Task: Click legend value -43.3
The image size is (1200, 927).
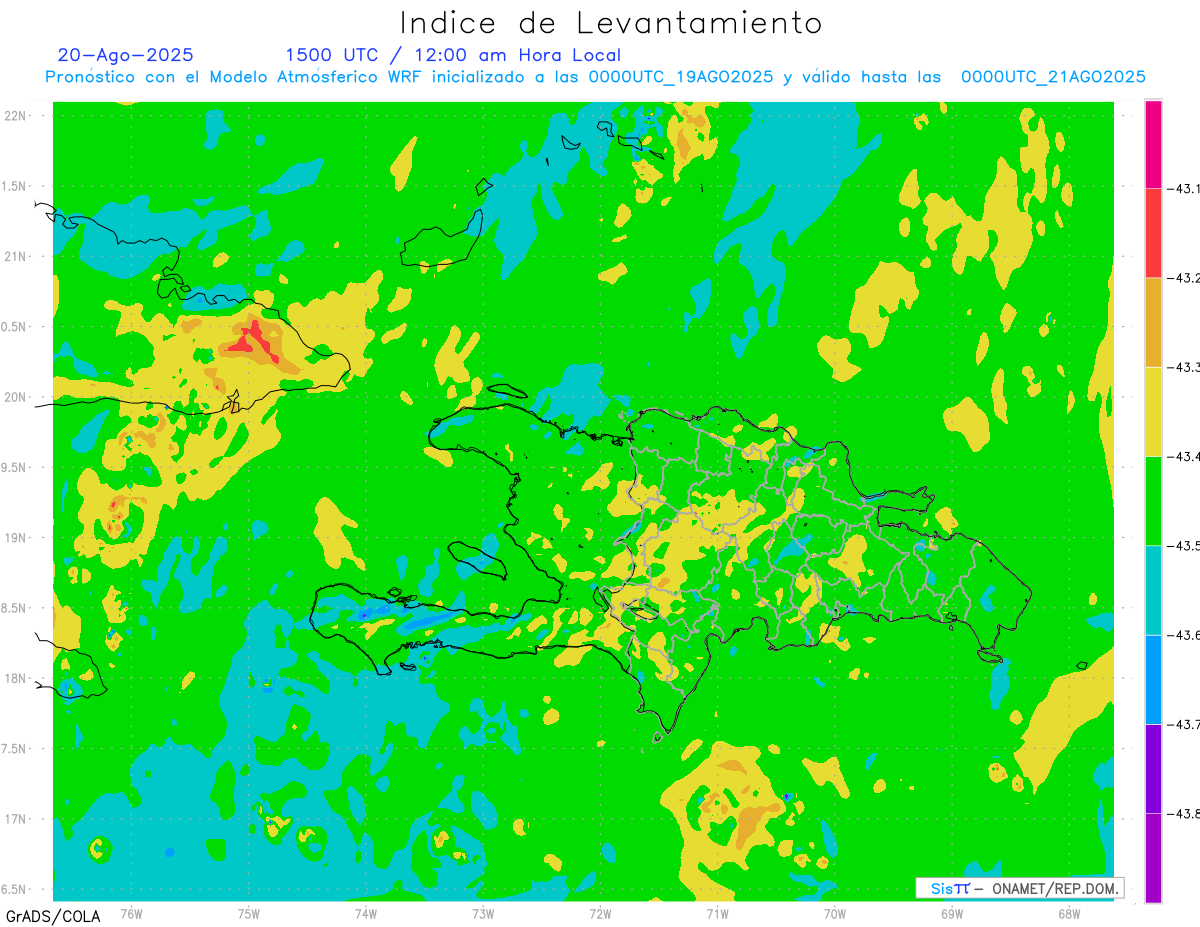Action: tap(1182, 368)
